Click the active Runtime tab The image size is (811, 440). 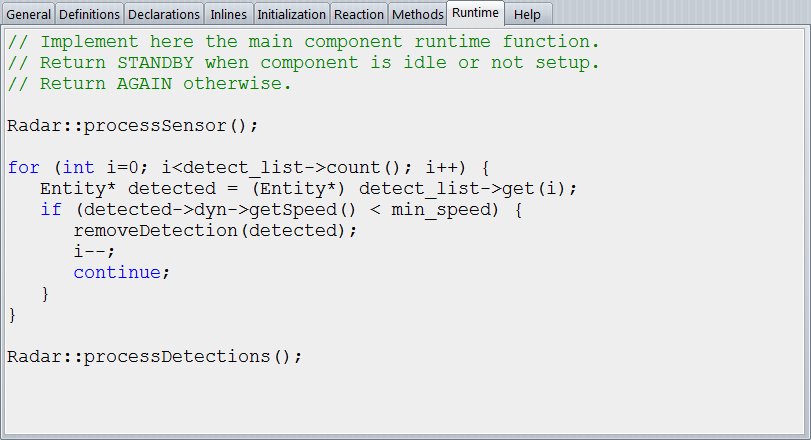[475, 13]
